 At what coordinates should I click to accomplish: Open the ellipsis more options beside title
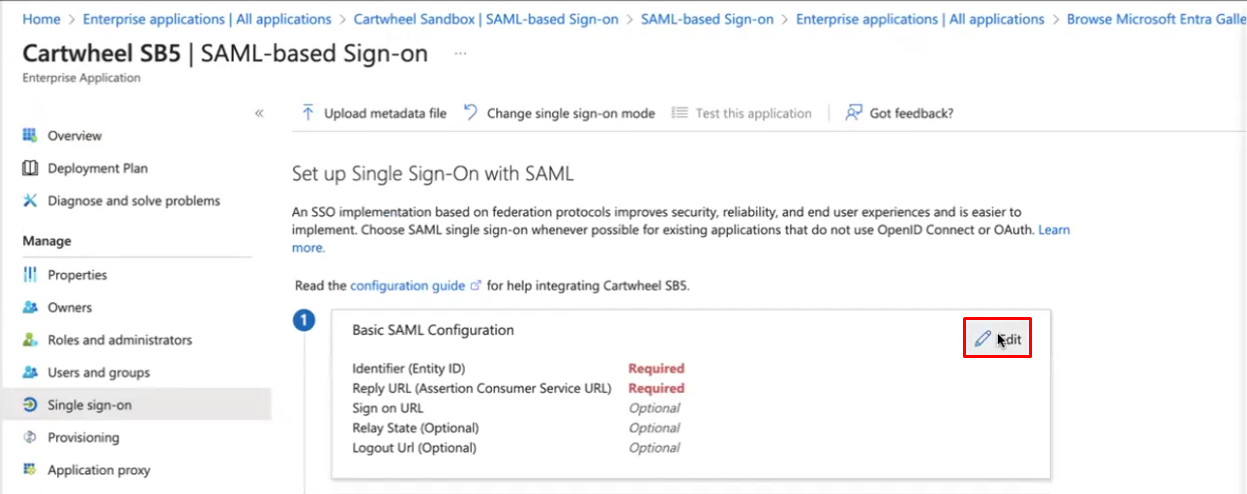[x=461, y=54]
